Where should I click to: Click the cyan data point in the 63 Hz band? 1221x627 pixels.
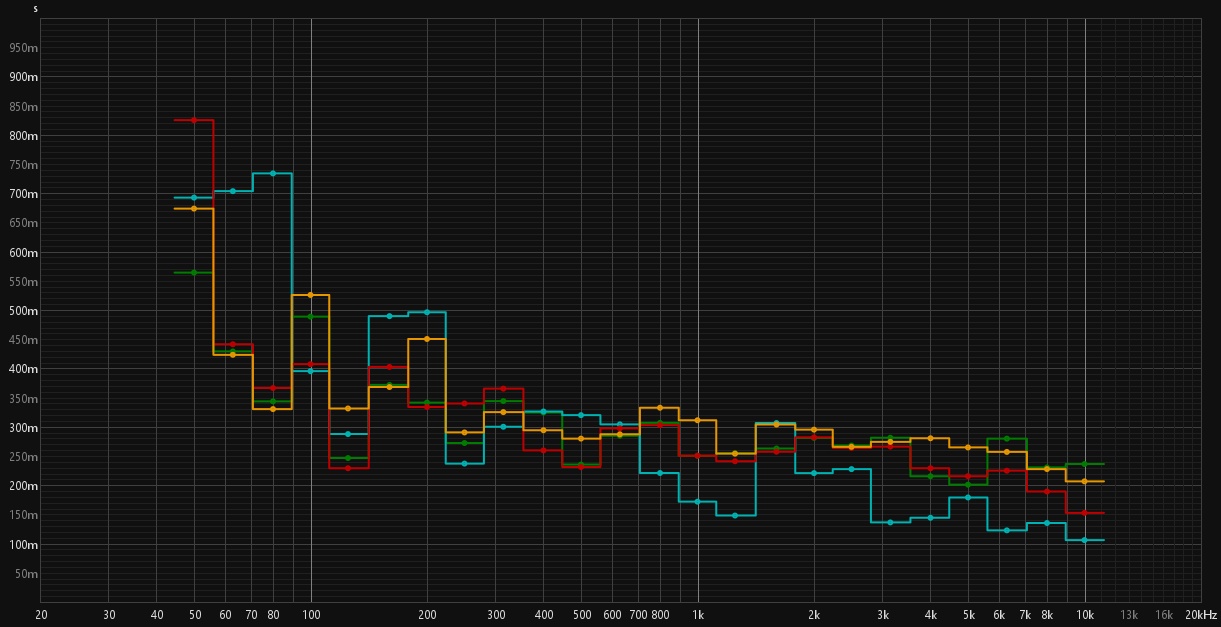pos(233,191)
